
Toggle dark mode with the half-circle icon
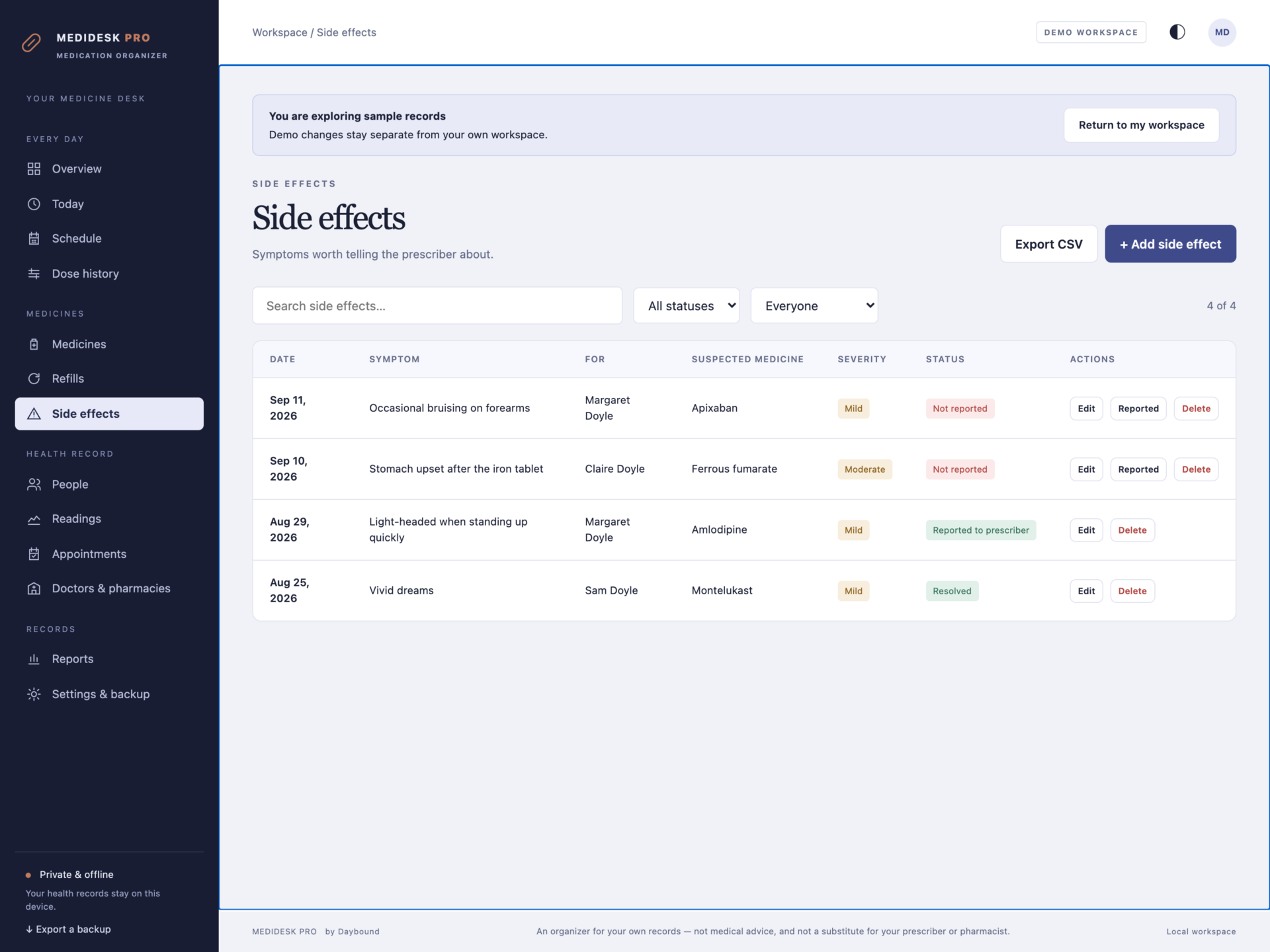1177,32
